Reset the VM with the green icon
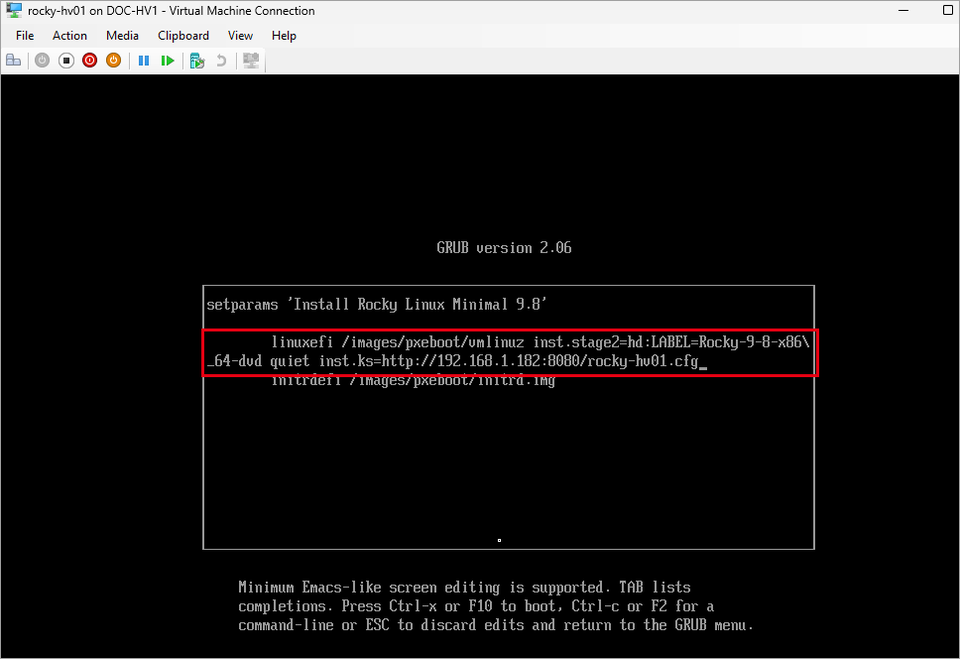This screenshot has width=960, height=659. click(168, 60)
